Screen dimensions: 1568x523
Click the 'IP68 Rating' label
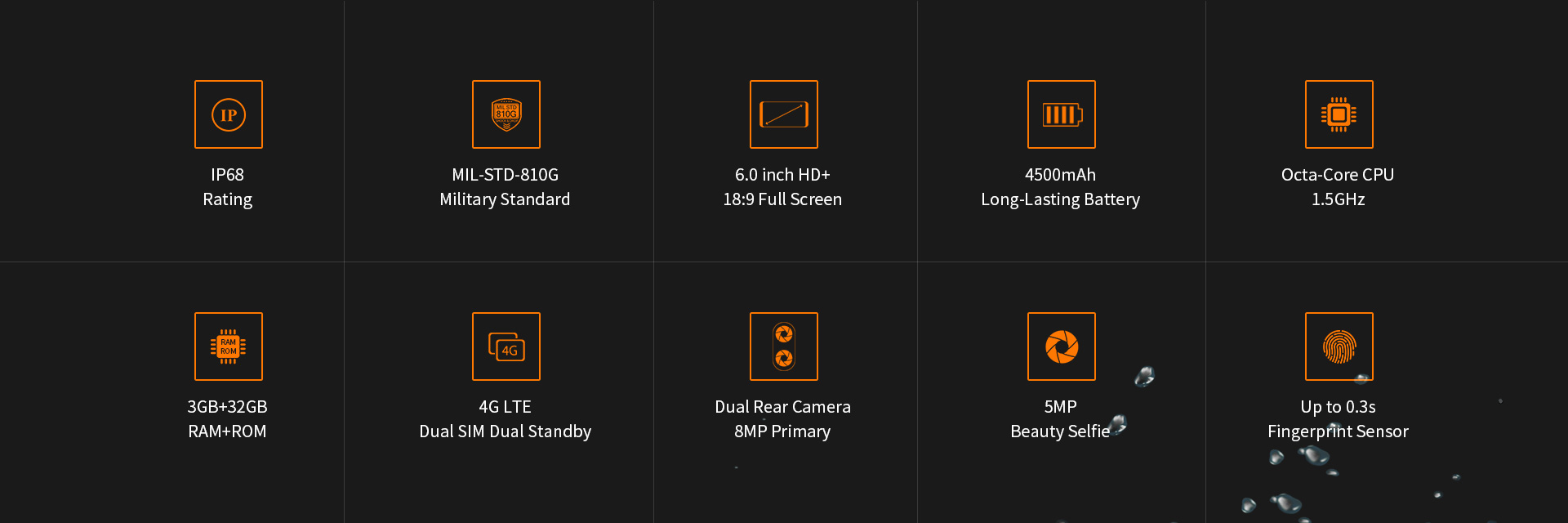tap(228, 187)
